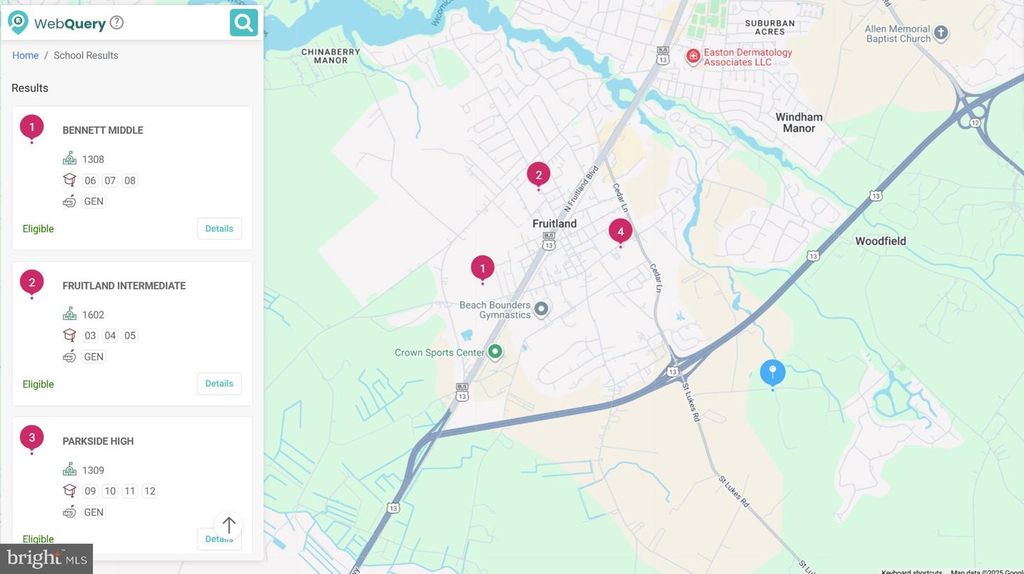Click program icon next to Bennett GEN
The height and width of the screenshot is (574, 1024).
click(x=69, y=201)
